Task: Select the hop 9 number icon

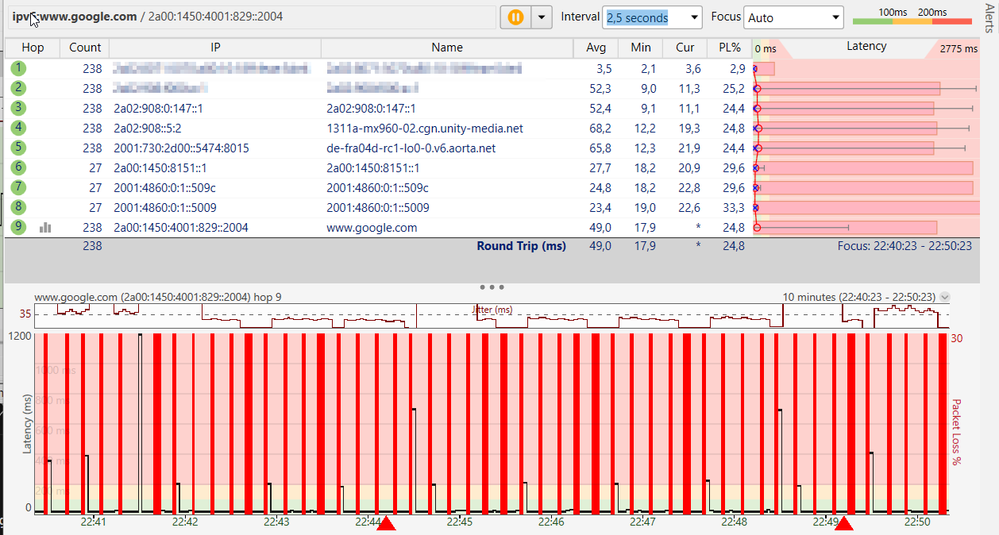Action: (x=19, y=228)
